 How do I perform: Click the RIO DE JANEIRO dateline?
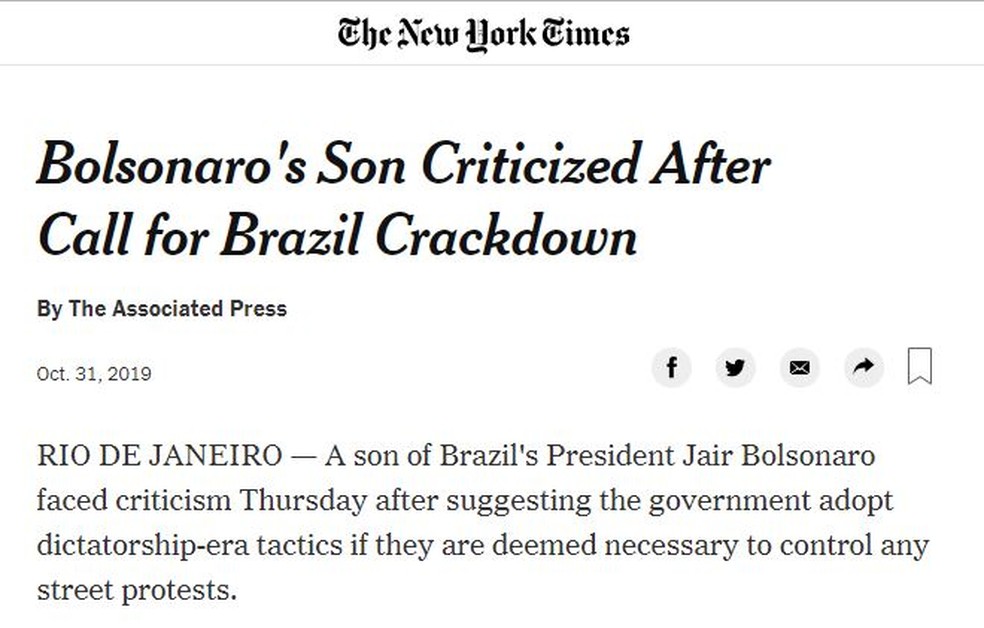tap(160, 456)
